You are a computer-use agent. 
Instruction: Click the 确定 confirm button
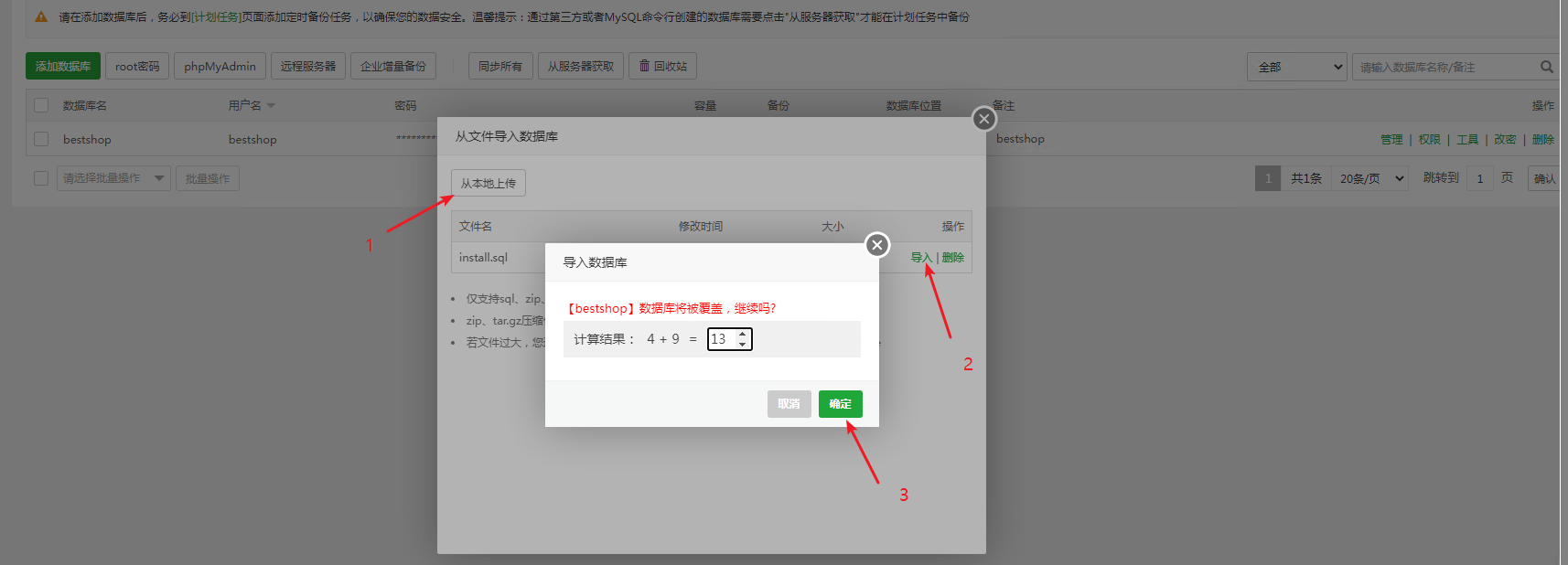840,404
